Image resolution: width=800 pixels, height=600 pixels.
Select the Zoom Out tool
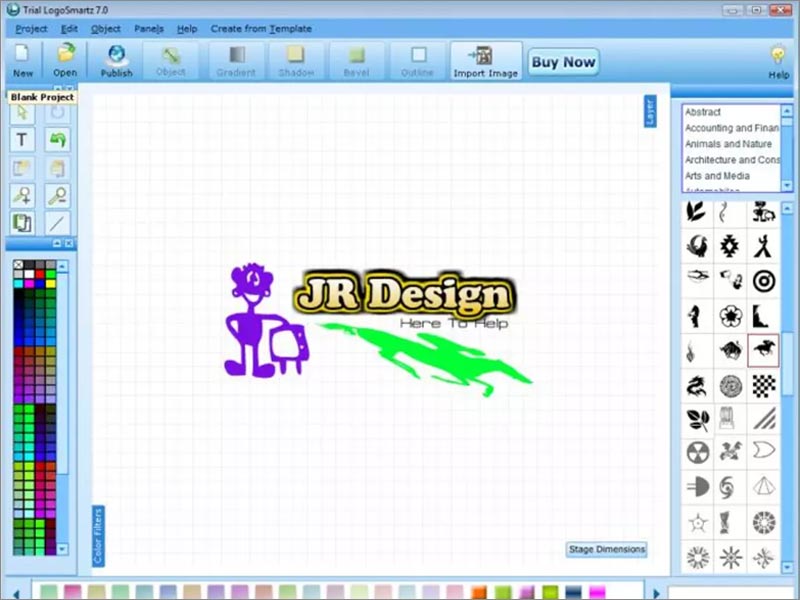(58, 195)
